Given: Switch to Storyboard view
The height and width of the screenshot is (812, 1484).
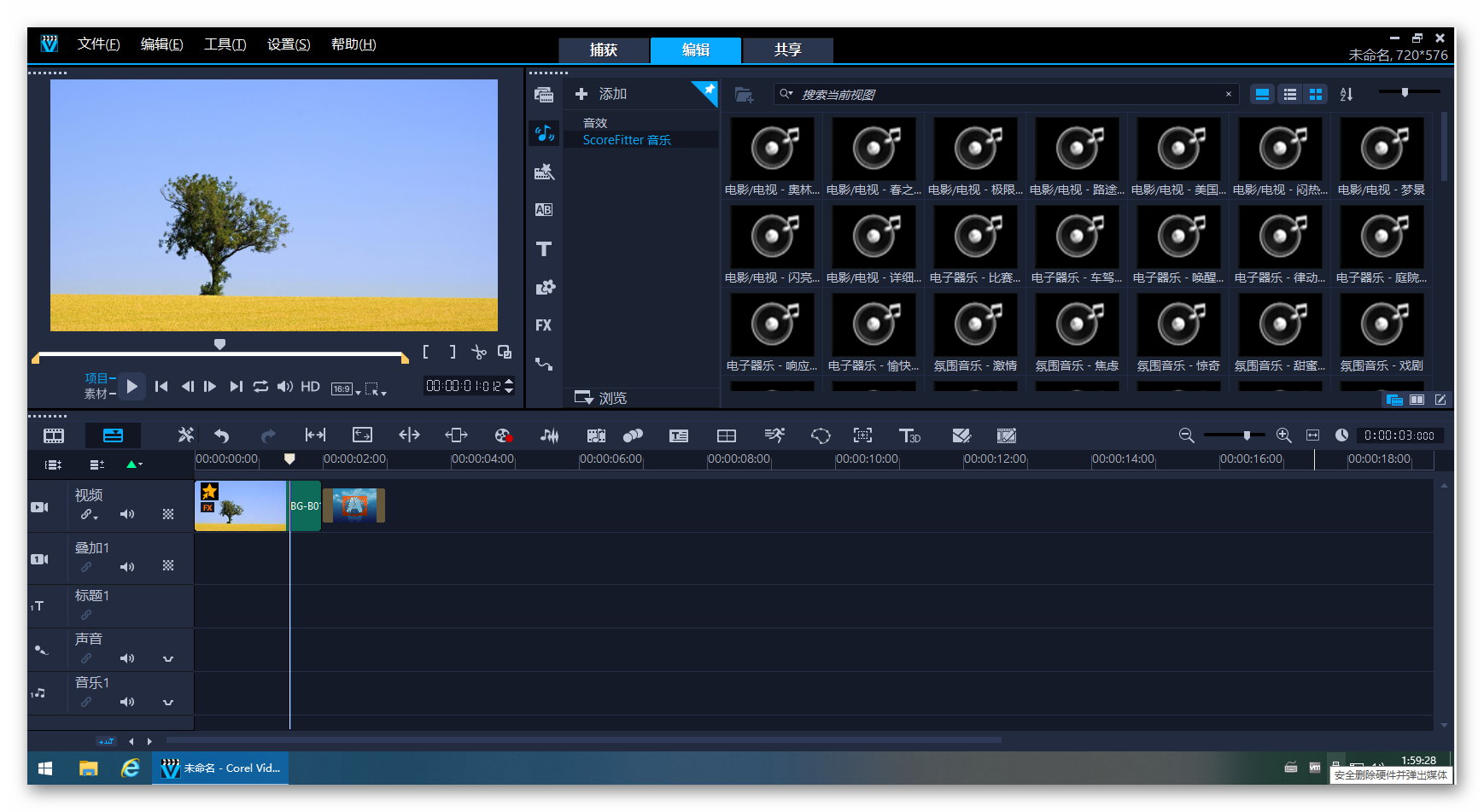Looking at the screenshot, I should click(54, 435).
